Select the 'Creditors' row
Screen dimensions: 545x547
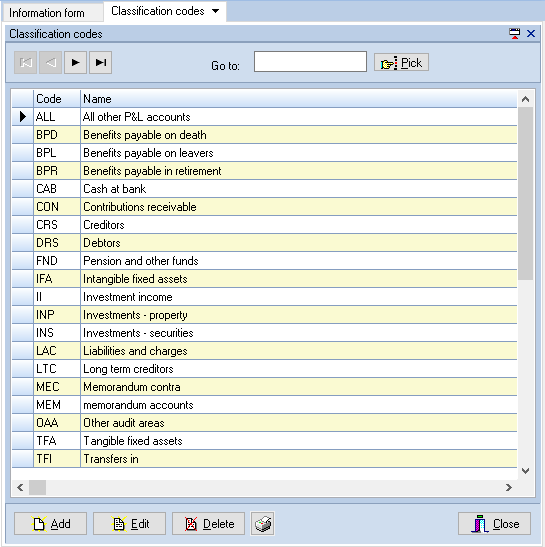(264, 225)
